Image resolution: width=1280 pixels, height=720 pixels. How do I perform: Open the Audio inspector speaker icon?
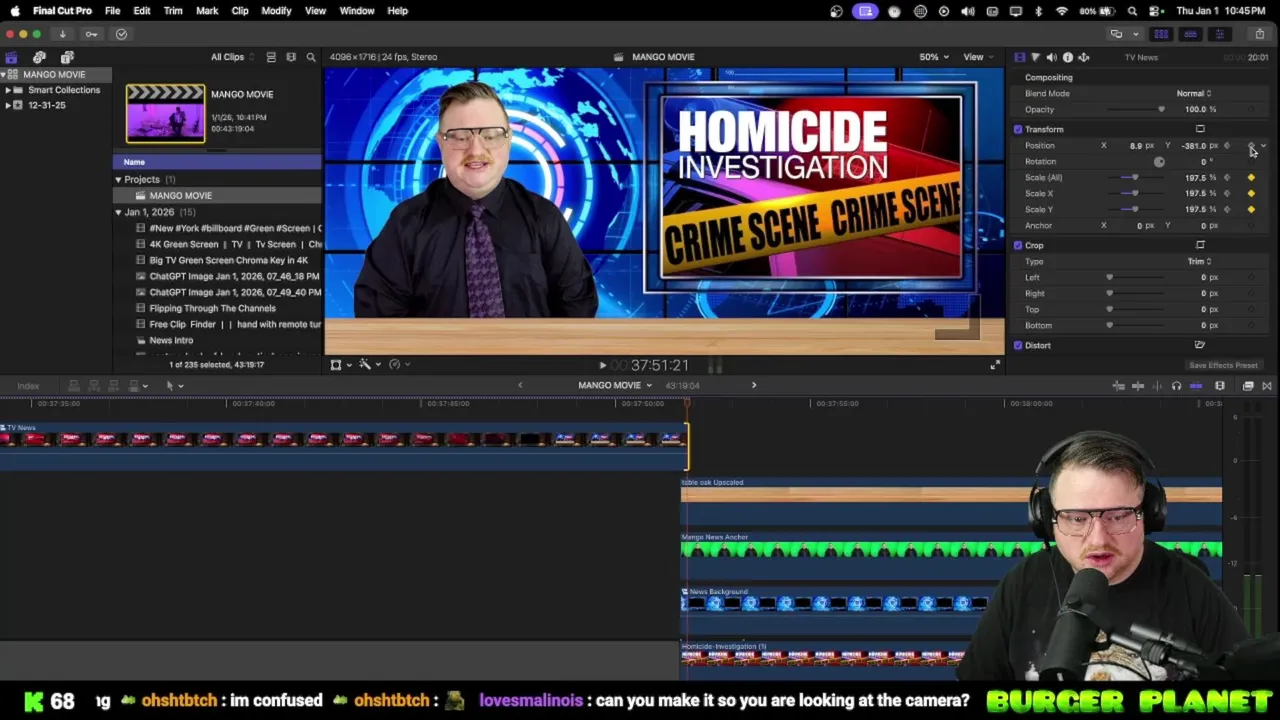click(x=1051, y=57)
